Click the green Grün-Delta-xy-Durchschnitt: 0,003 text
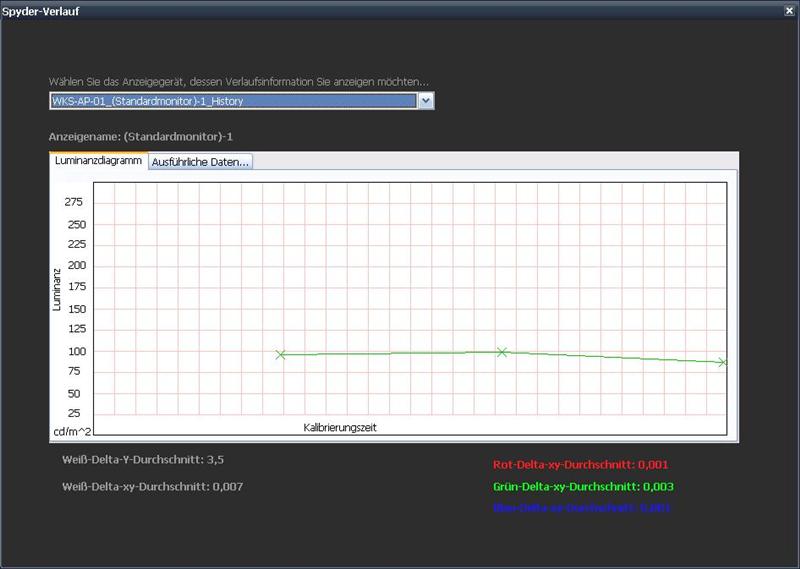Screen dimensions: 800x569 point(583,486)
